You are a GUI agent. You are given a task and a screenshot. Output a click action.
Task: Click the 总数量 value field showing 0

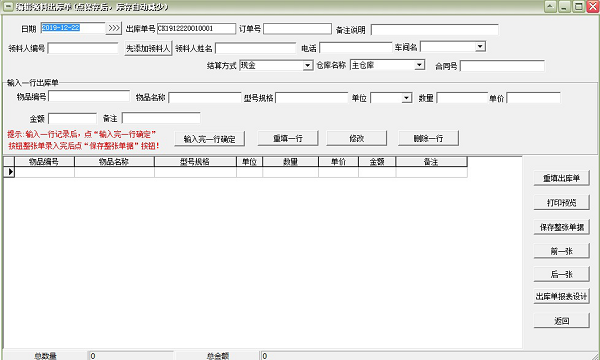tap(131, 356)
